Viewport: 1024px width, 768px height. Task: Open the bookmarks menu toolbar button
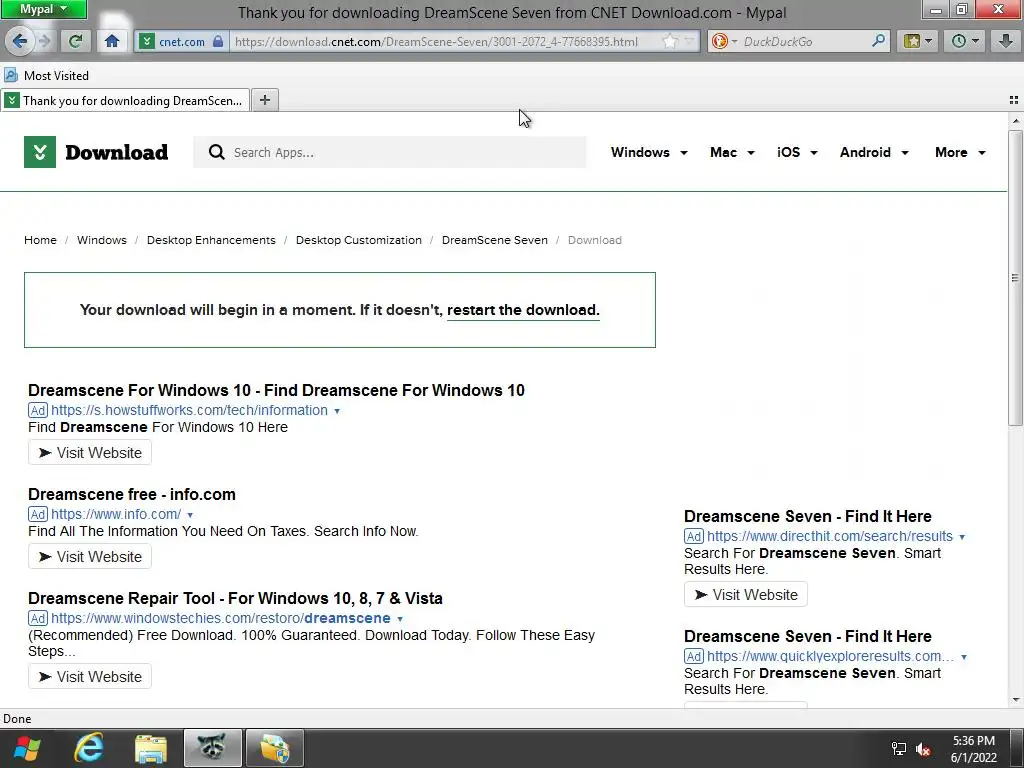tap(918, 42)
